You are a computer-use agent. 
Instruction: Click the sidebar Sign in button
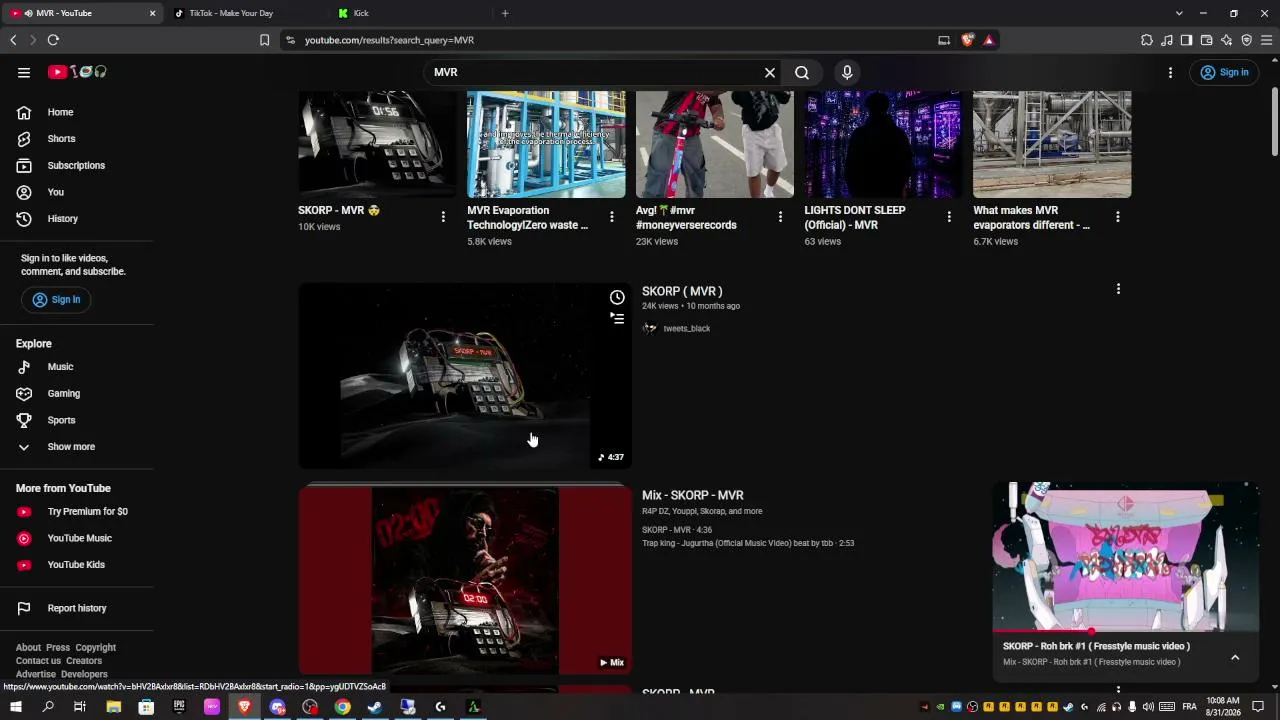[56, 300]
